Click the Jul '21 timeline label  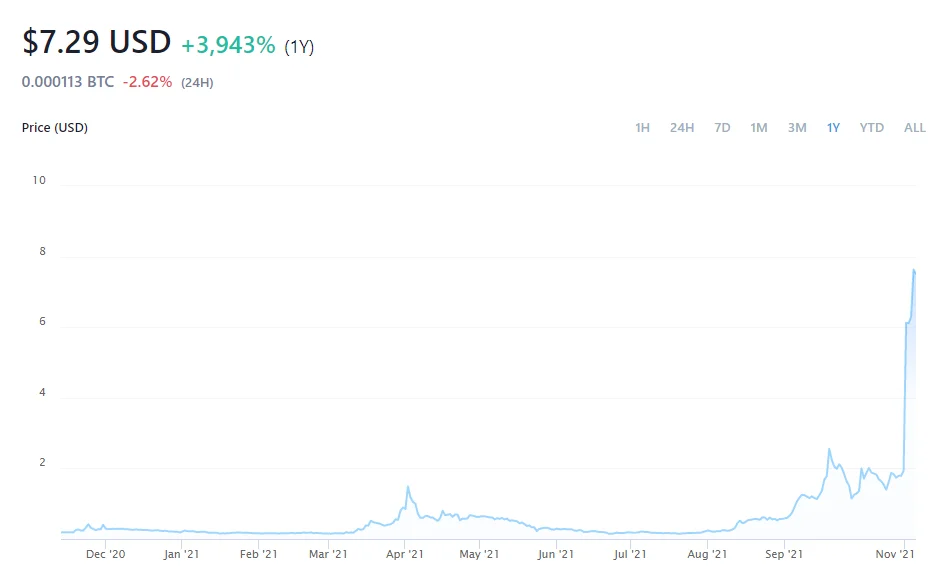[630, 554]
